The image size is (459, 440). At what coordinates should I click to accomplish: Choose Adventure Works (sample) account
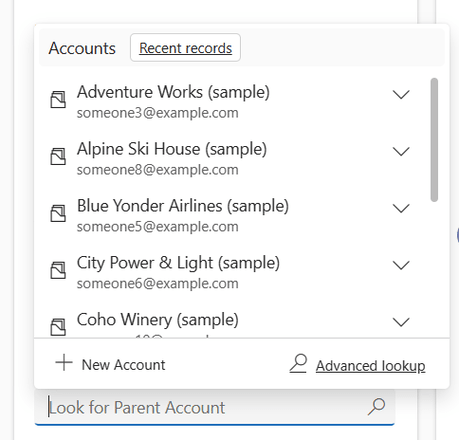173,92
